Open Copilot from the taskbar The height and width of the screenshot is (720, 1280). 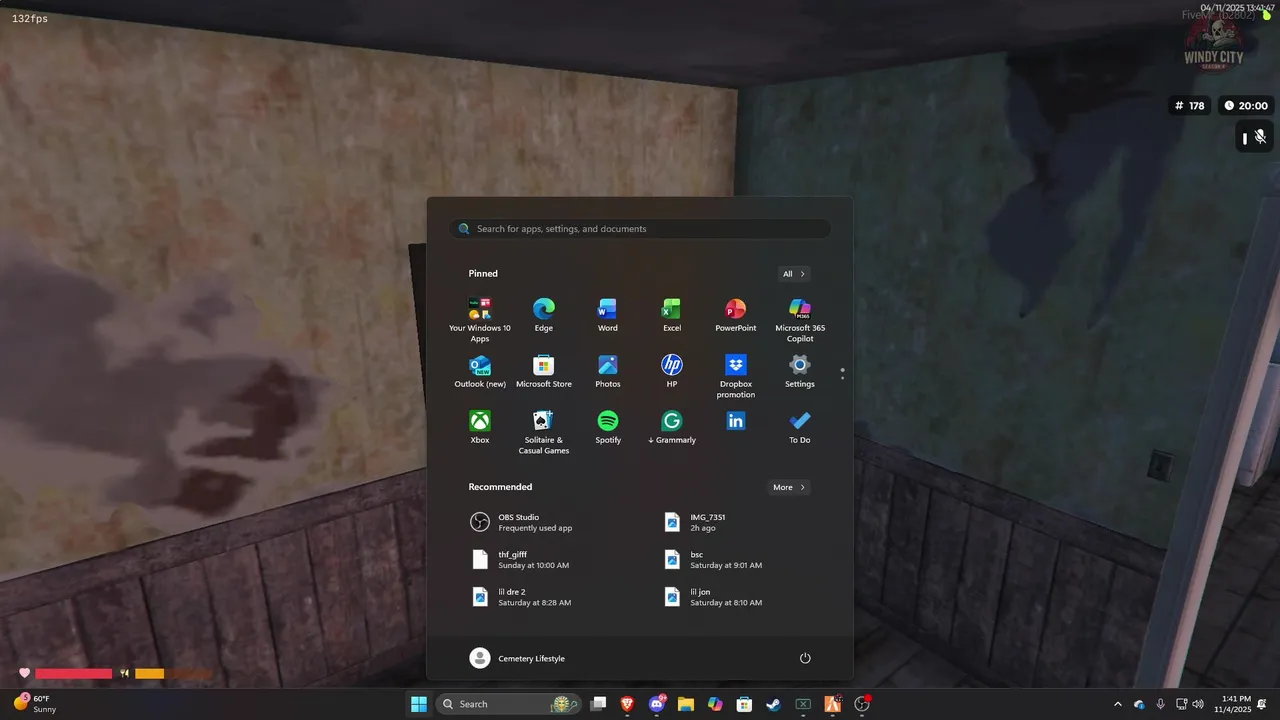pyautogui.click(x=715, y=704)
